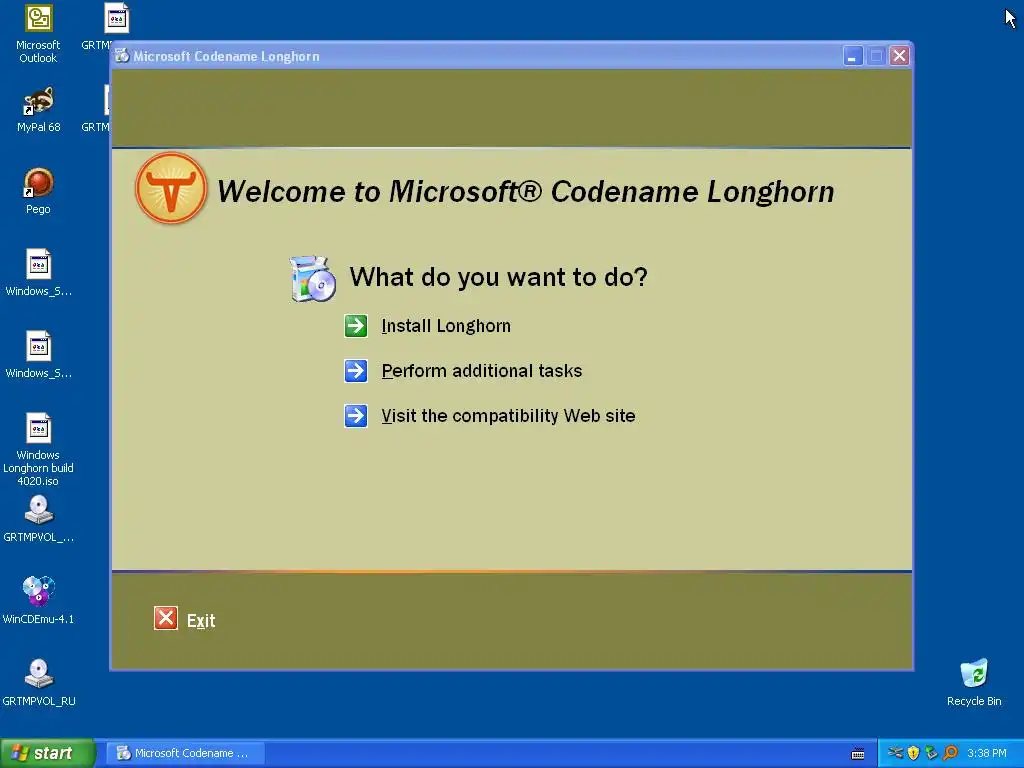This screenshot has height=768, width=1024.
Task: Click the blue arrow beside Visit compatibility Web site
Action: [x=356, y=416]
